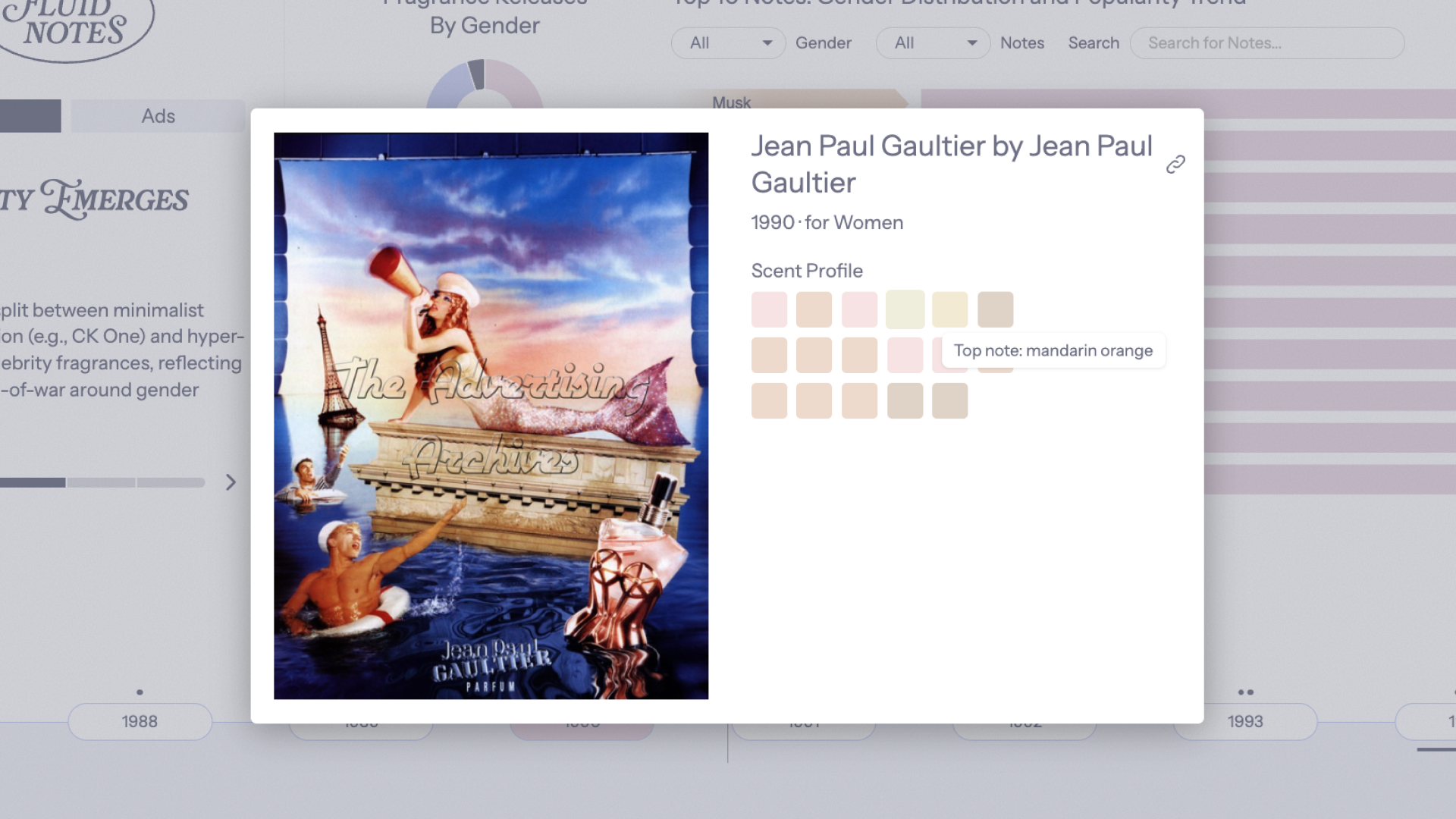
Task: Choose the pale yellow swatch in the top row
Action: [x=949, y=309]
